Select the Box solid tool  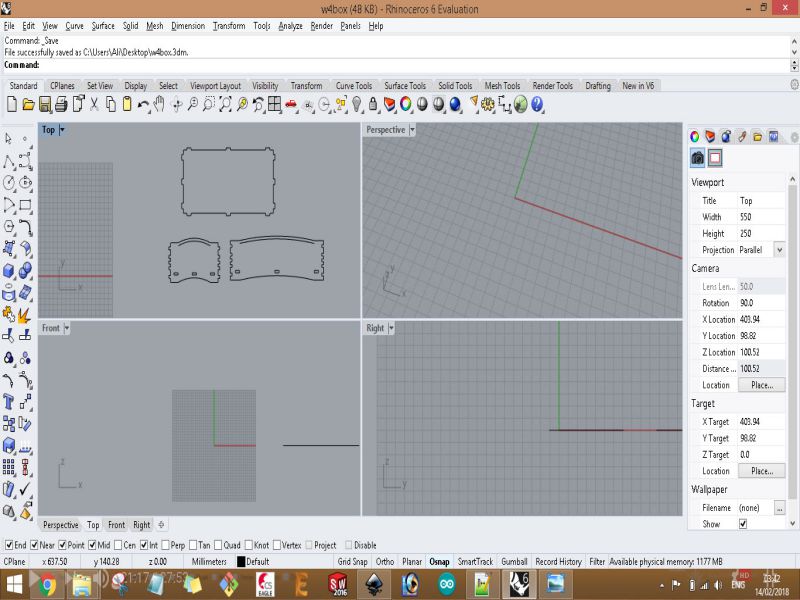[9, 270]
